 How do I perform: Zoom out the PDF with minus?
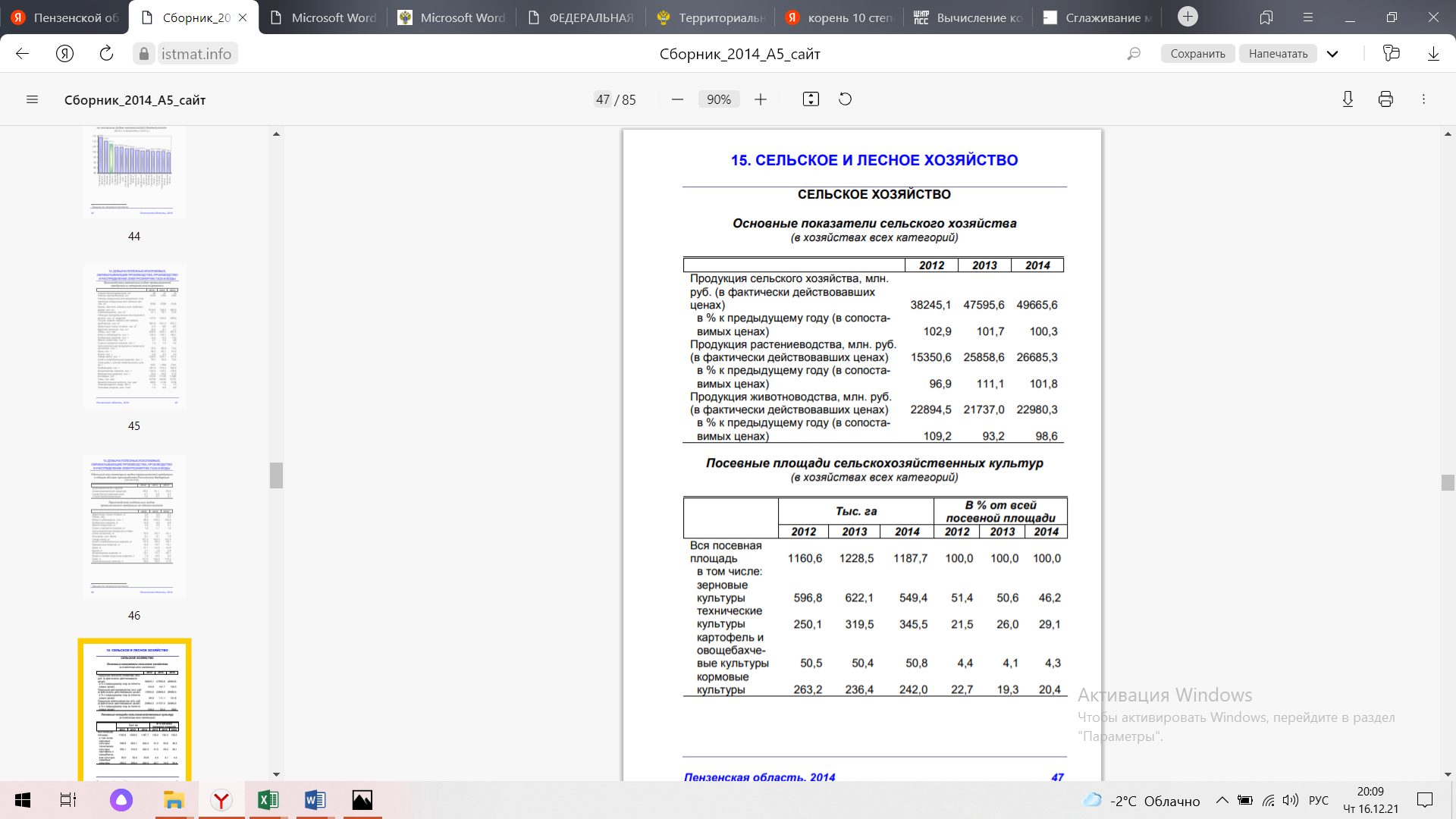click(x=677, y=99)
